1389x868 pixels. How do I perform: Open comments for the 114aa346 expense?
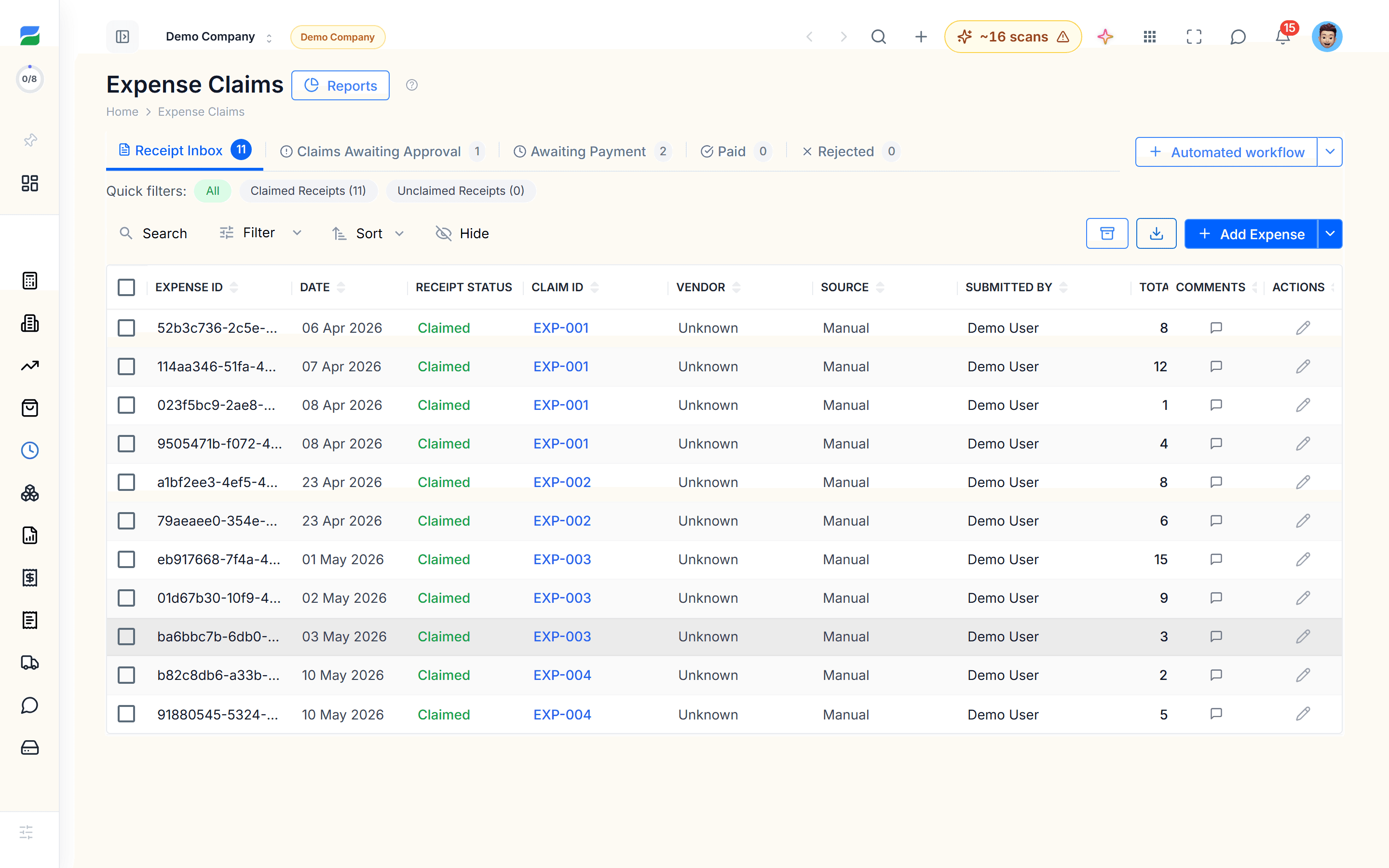coord(1216,366)
